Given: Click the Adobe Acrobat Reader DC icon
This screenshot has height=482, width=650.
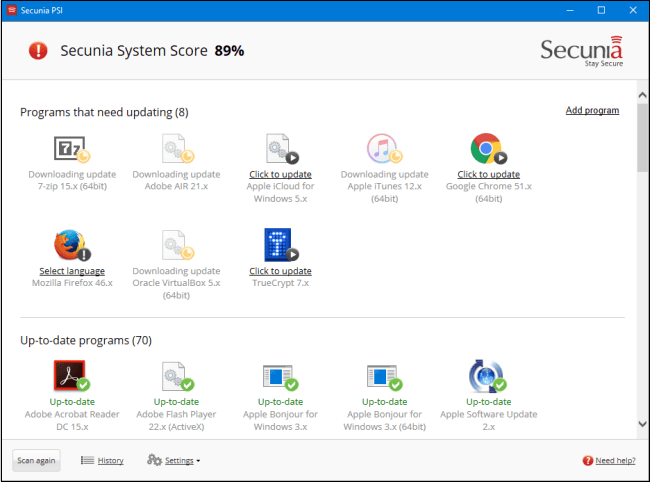Looking at the screenshot, I should click(71, 375).
